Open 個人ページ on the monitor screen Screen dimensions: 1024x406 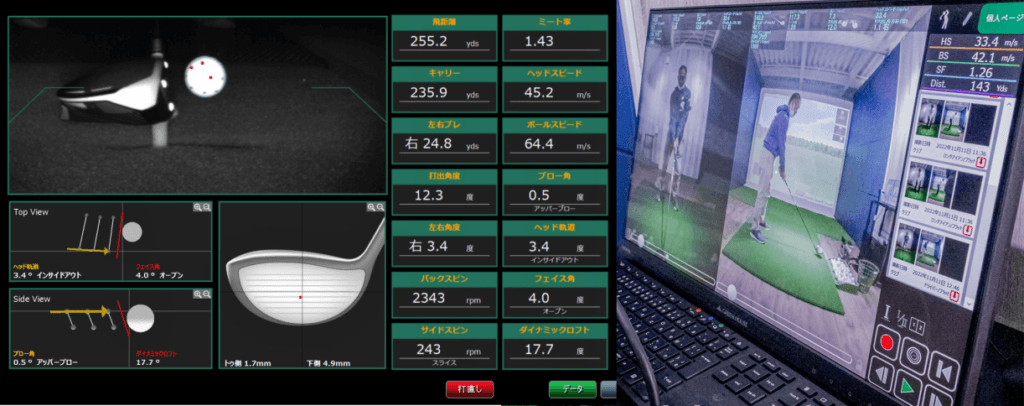pyautogui.click(x=1002, y=18)
